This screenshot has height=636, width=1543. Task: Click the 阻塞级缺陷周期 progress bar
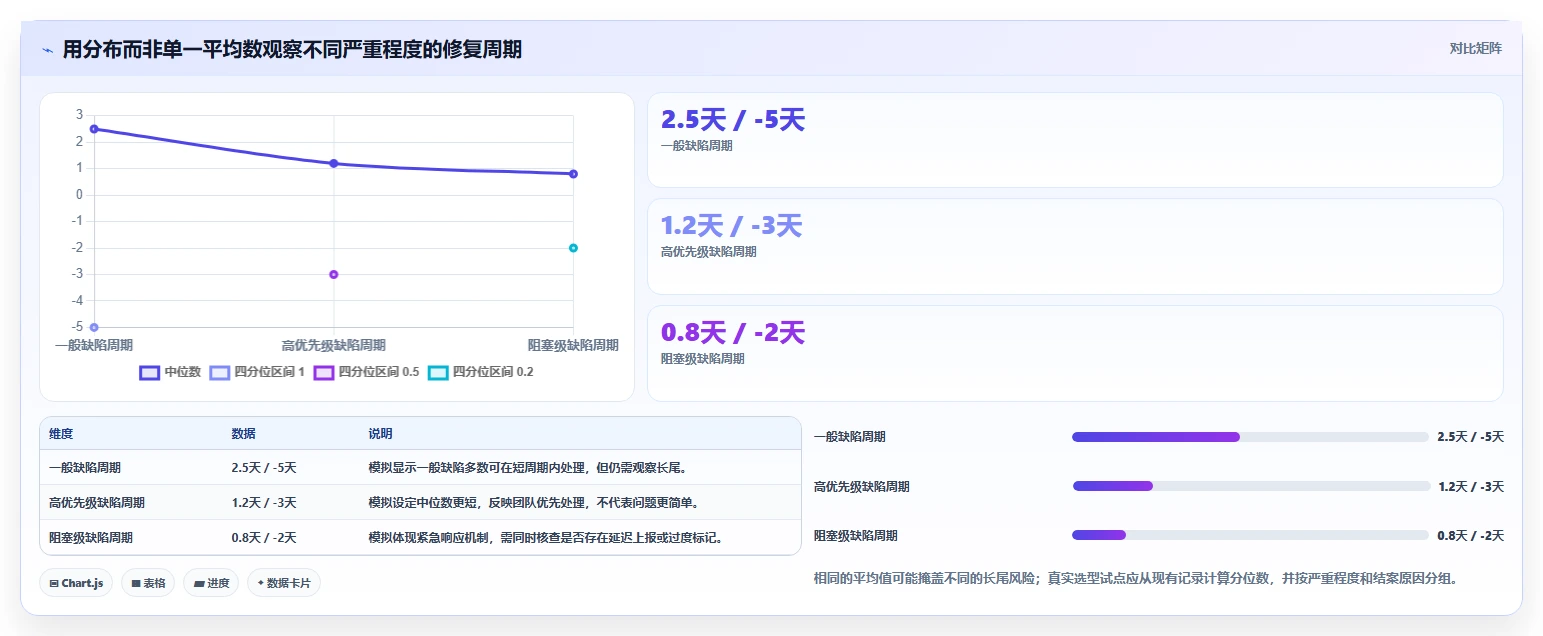1250,535
